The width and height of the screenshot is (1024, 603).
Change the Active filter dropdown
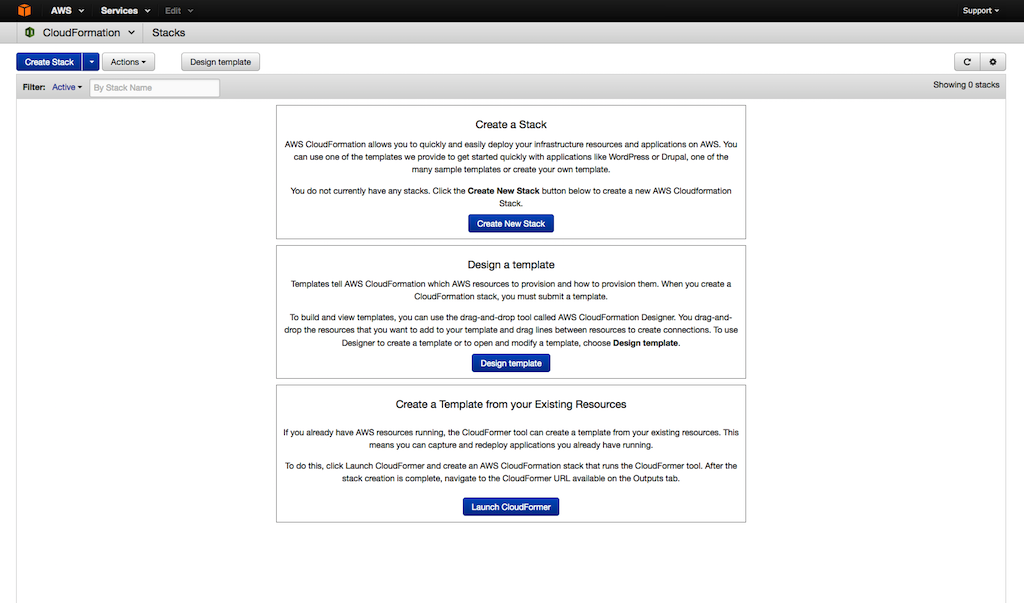67,87
